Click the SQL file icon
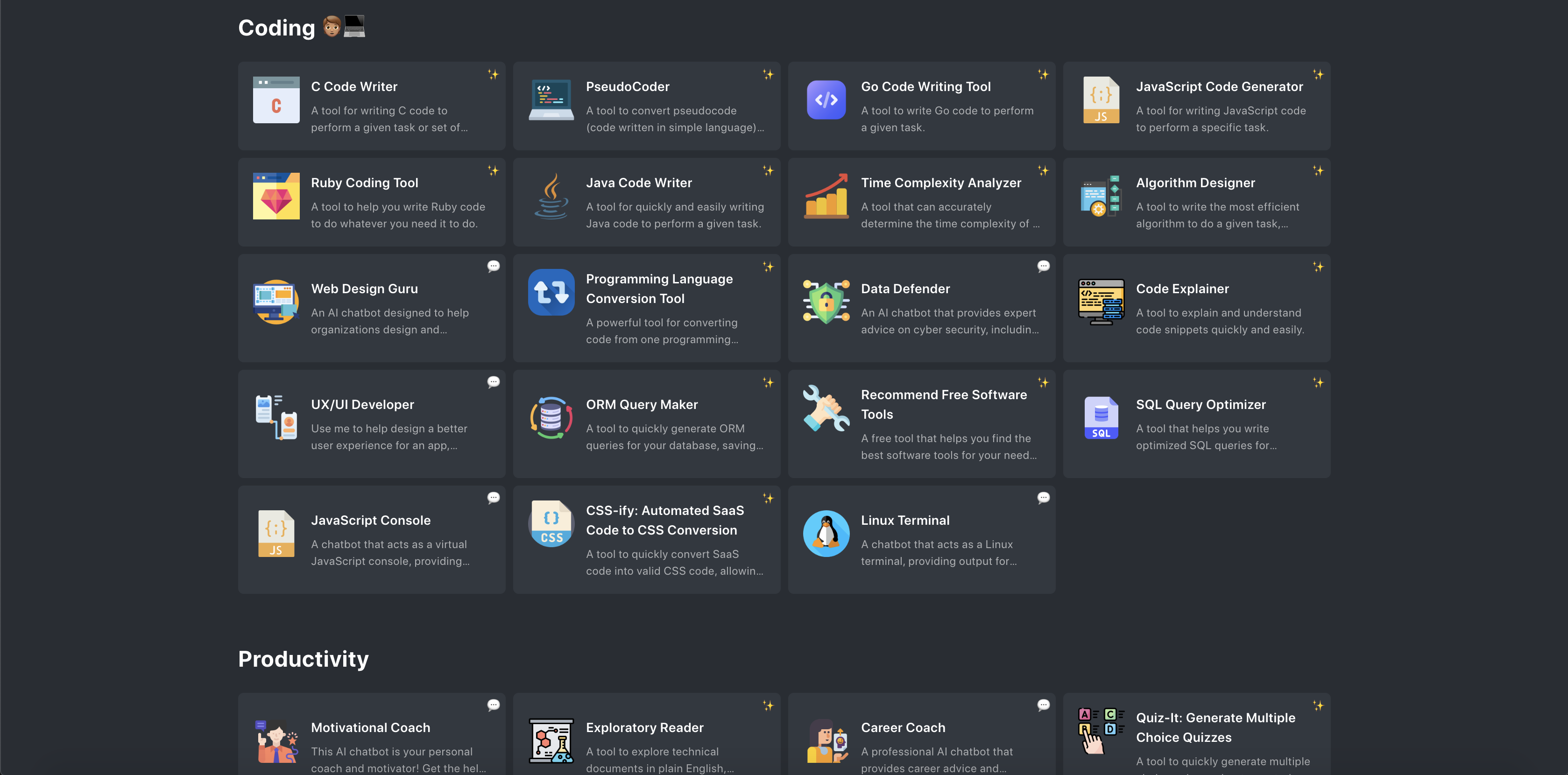Image resolution: width=1568 pixels, height=775 pixels. pyautogui.click(x=1101, y=418)
